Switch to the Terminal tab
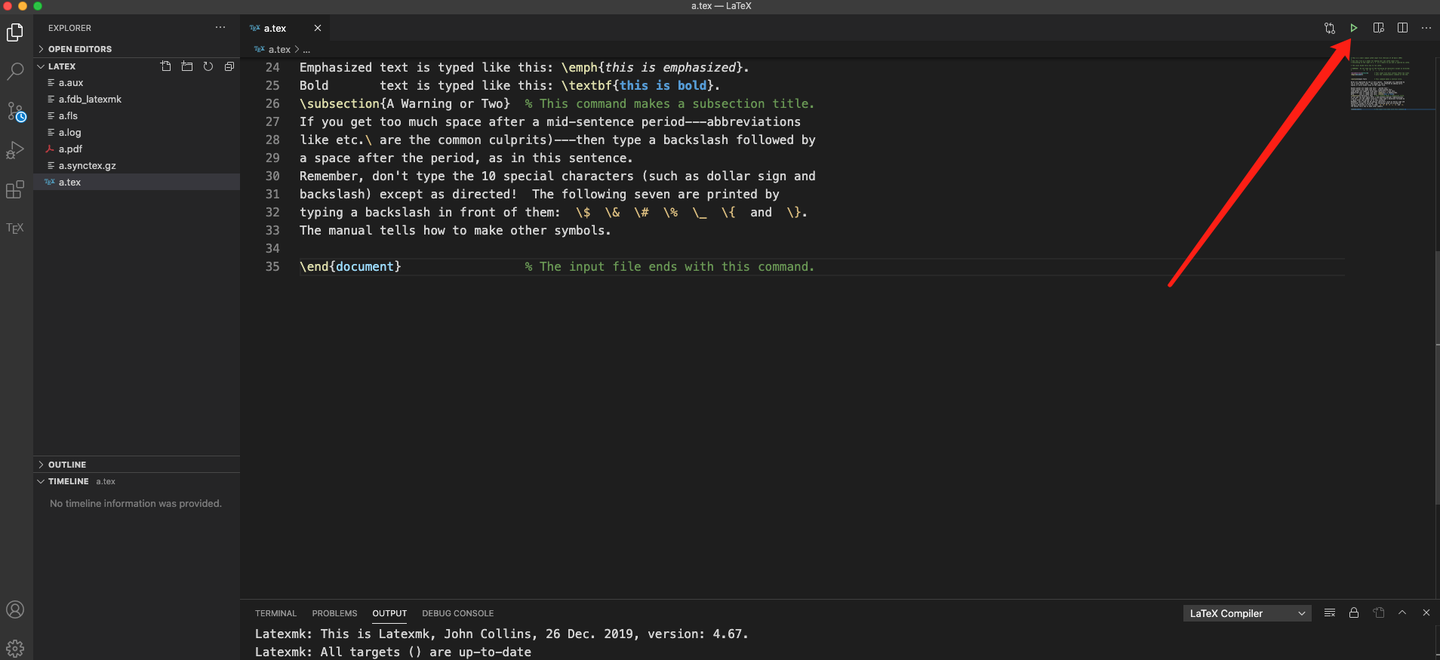This screenshot has width=1440, height=660. pyautogui.click(x=275, y=613)
